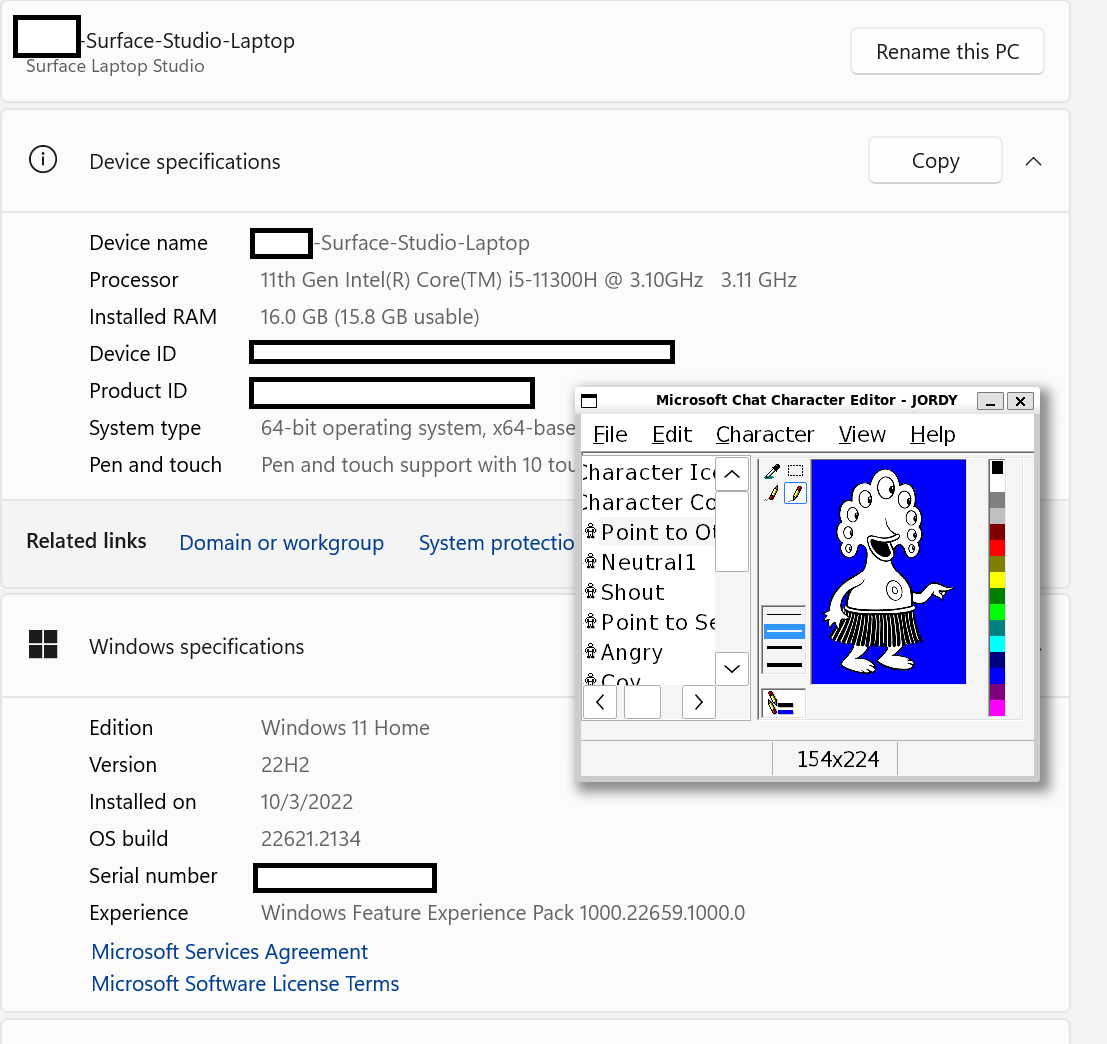
Task: Open the Help menu
Action: click(x=933, y=434)
